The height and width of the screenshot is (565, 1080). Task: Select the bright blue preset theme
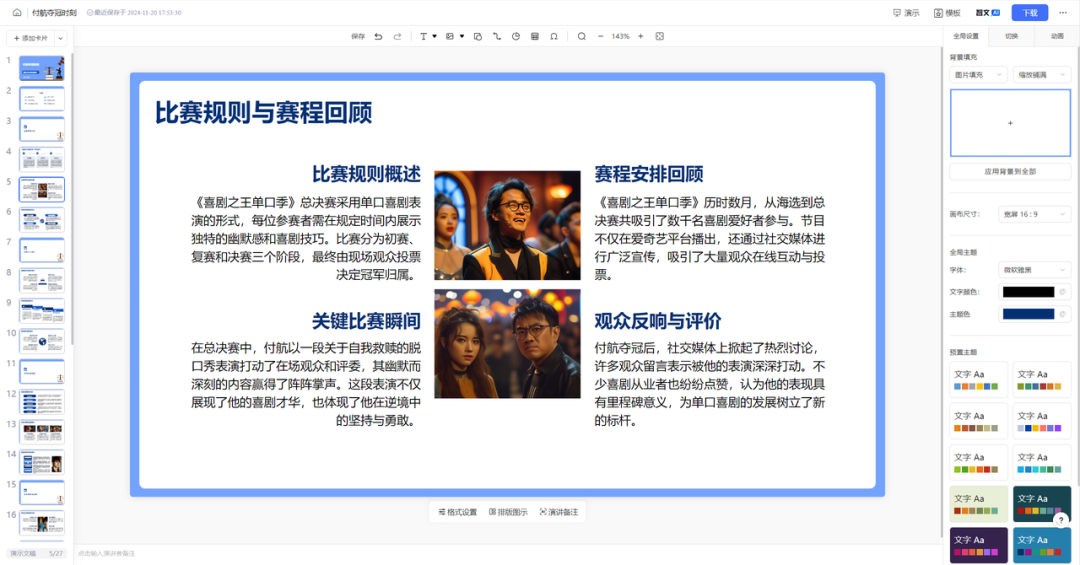(1042, 546)
